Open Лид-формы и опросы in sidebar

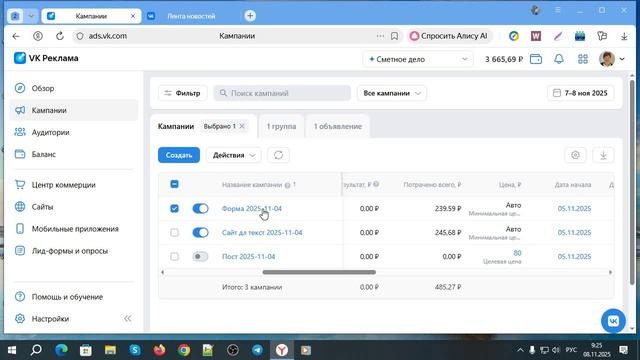[x=73, y=251]
